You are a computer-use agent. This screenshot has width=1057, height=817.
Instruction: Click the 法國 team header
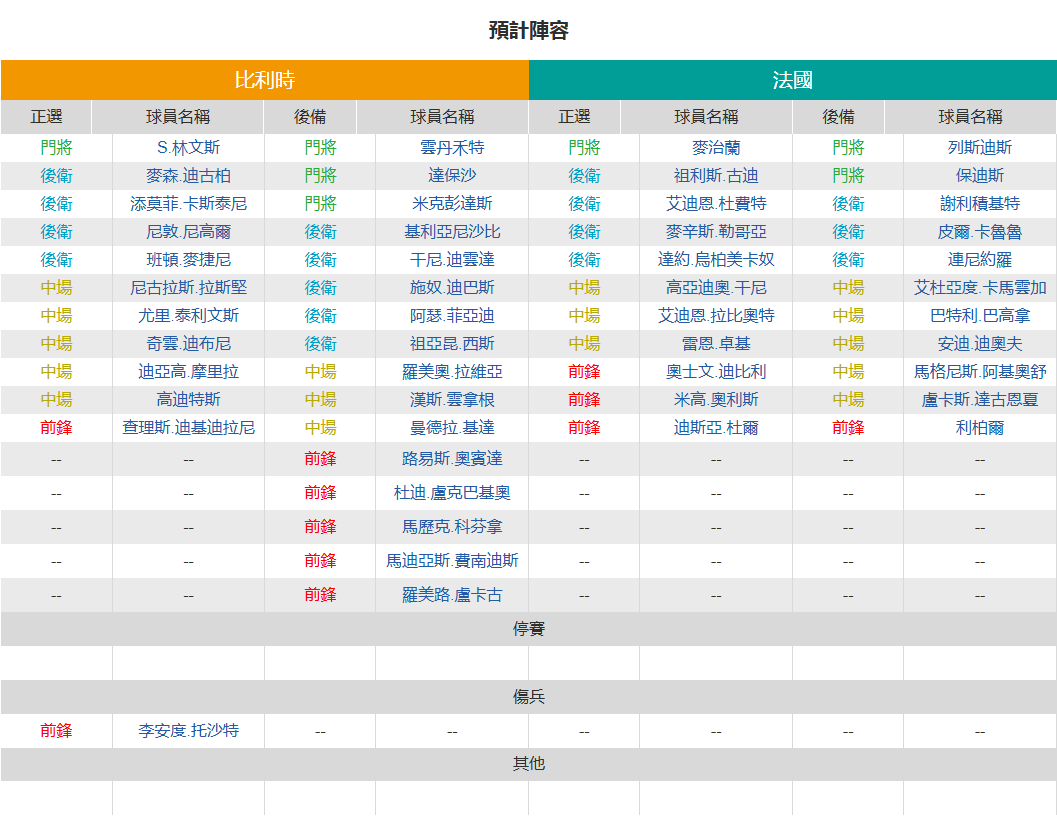coord(792,80)
